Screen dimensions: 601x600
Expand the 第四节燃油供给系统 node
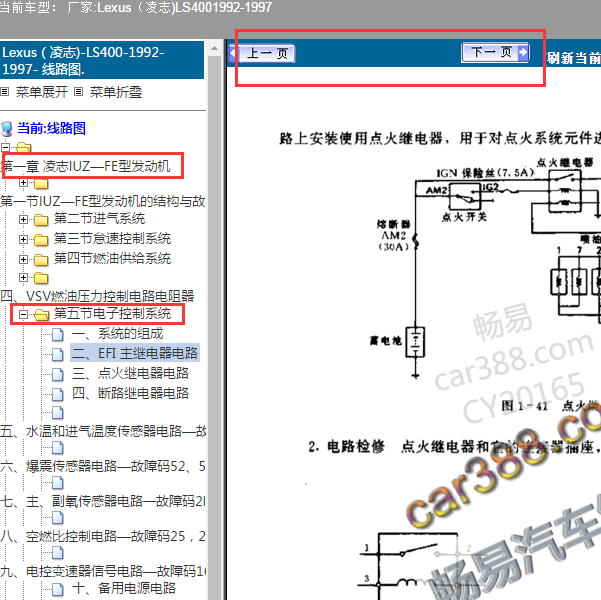point(23,259)
